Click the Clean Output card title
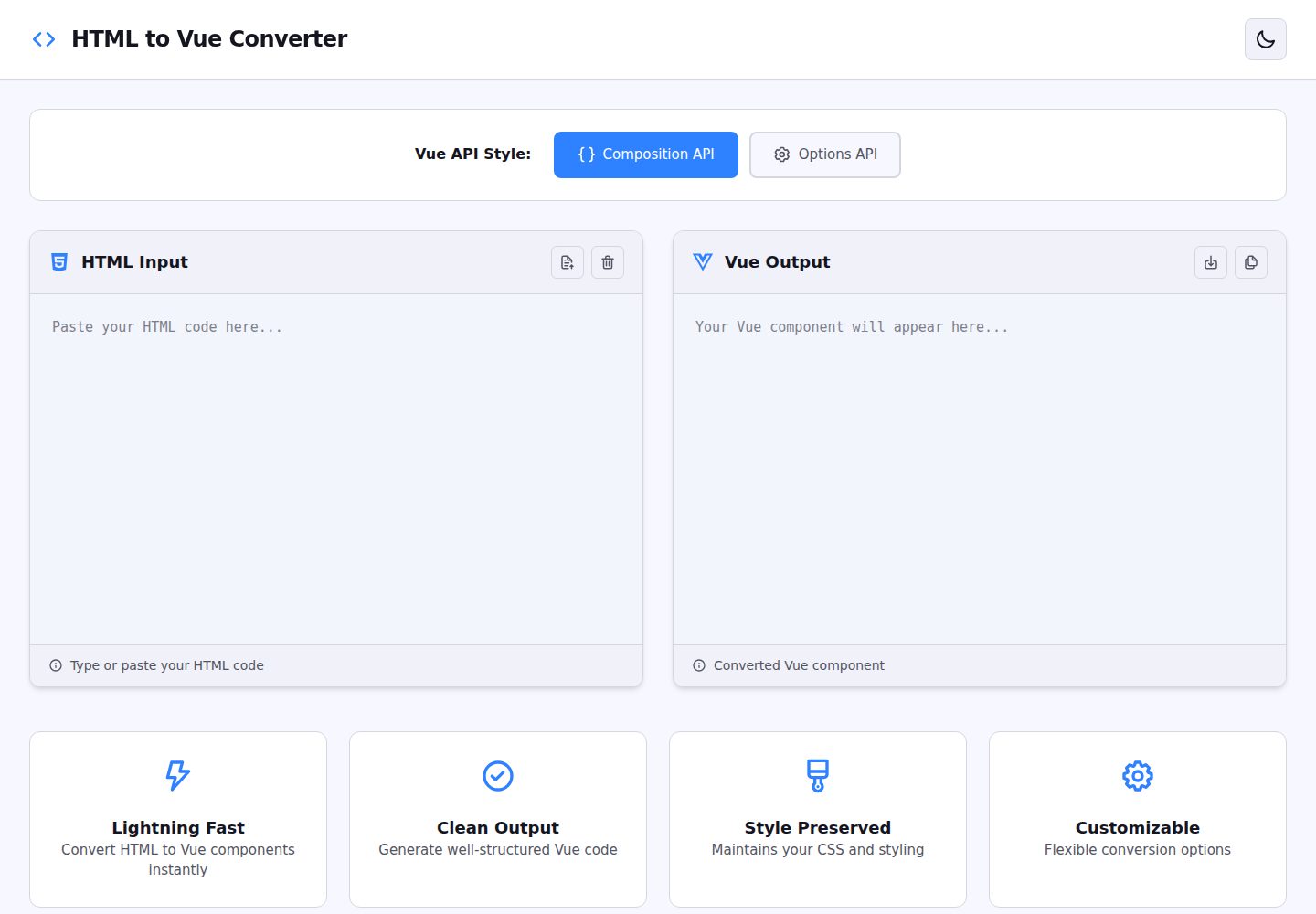 pos(498,827)
